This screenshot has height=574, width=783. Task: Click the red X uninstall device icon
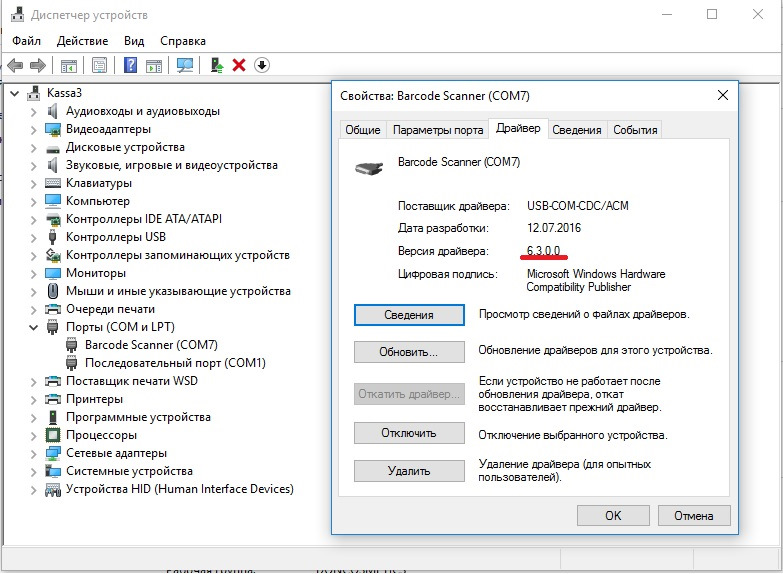tap(239, 65)
